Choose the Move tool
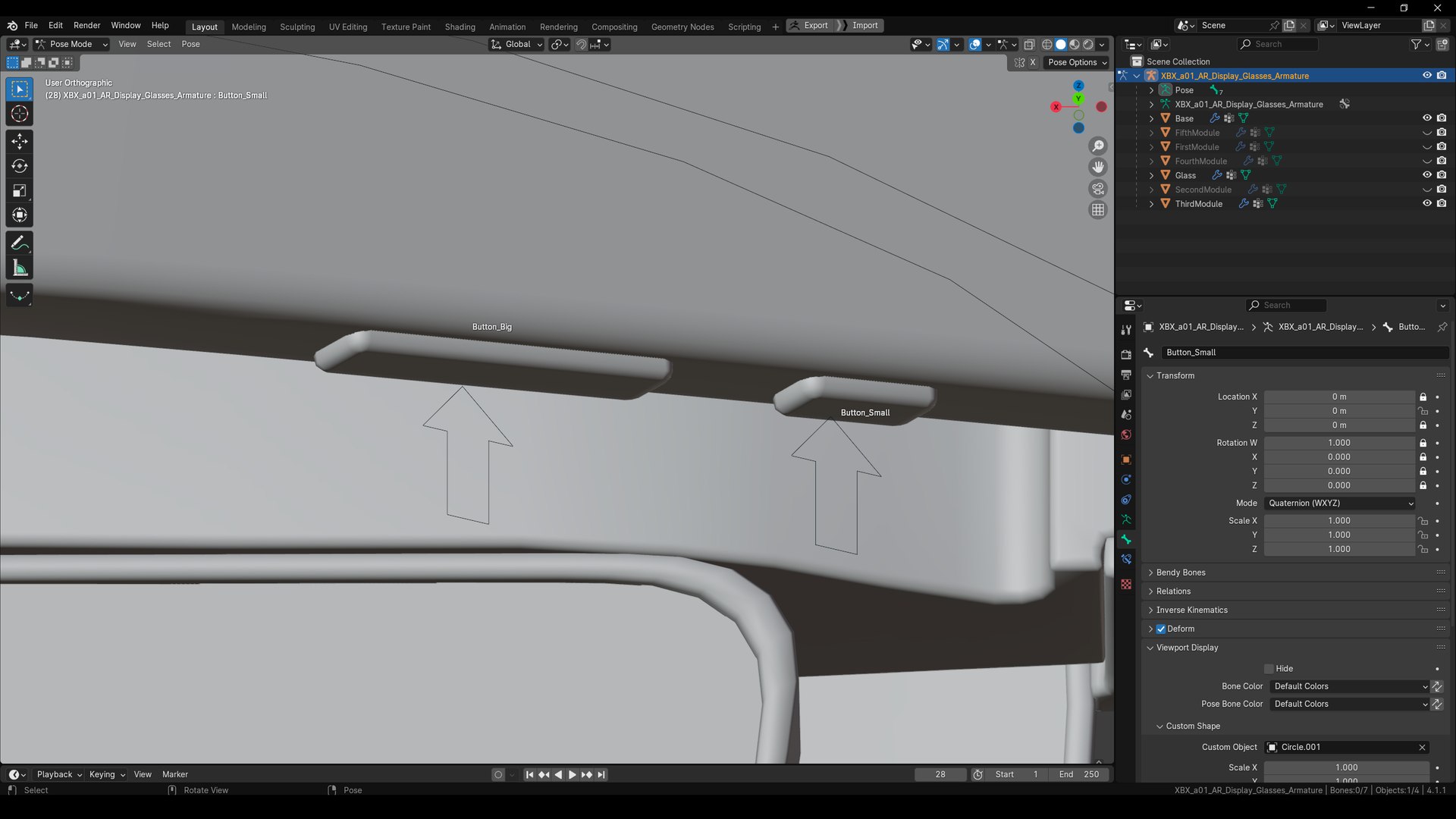Screen dimensions: 1456x819 [x=20, y=141]
